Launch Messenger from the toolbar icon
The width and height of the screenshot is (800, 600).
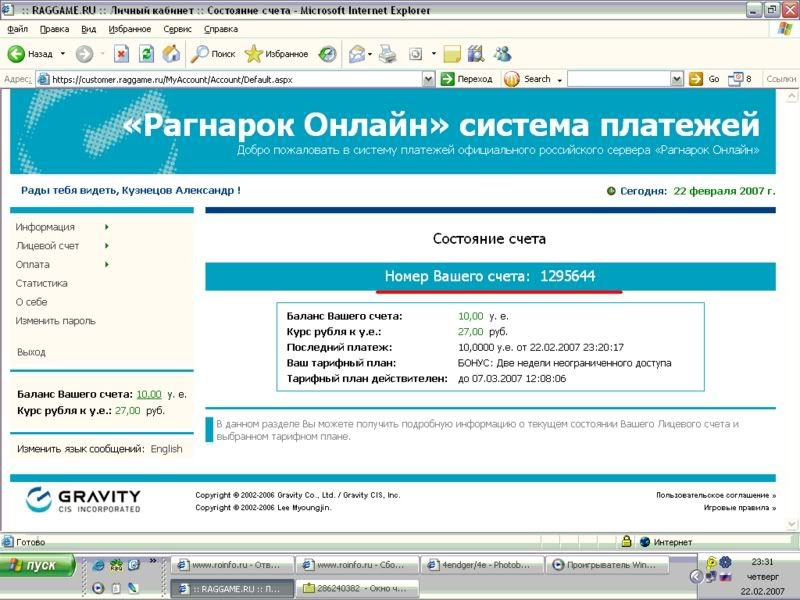[503, 54]
